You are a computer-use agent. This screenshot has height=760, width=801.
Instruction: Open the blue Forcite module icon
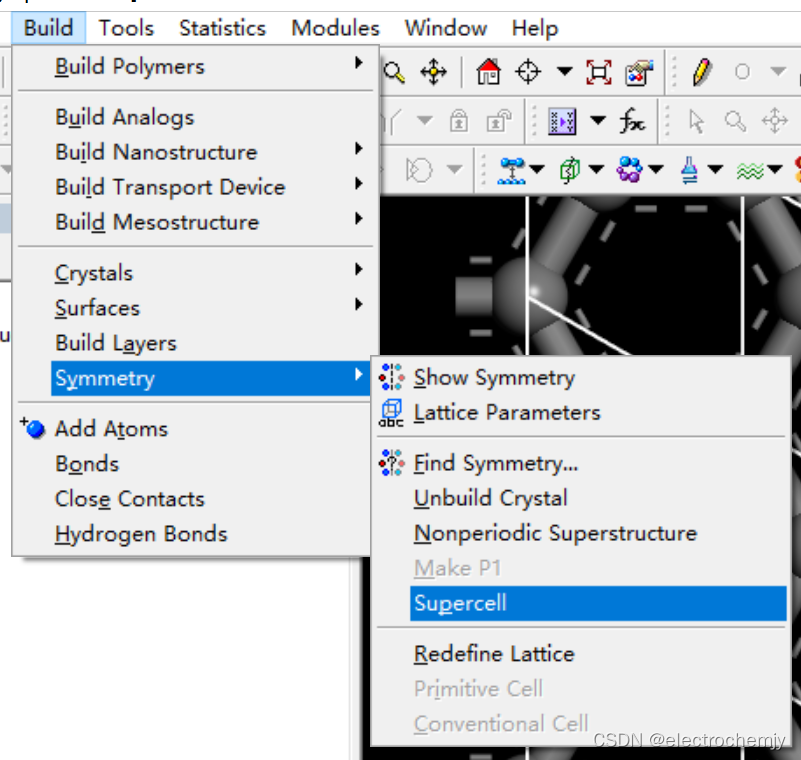tap(512, 171)
